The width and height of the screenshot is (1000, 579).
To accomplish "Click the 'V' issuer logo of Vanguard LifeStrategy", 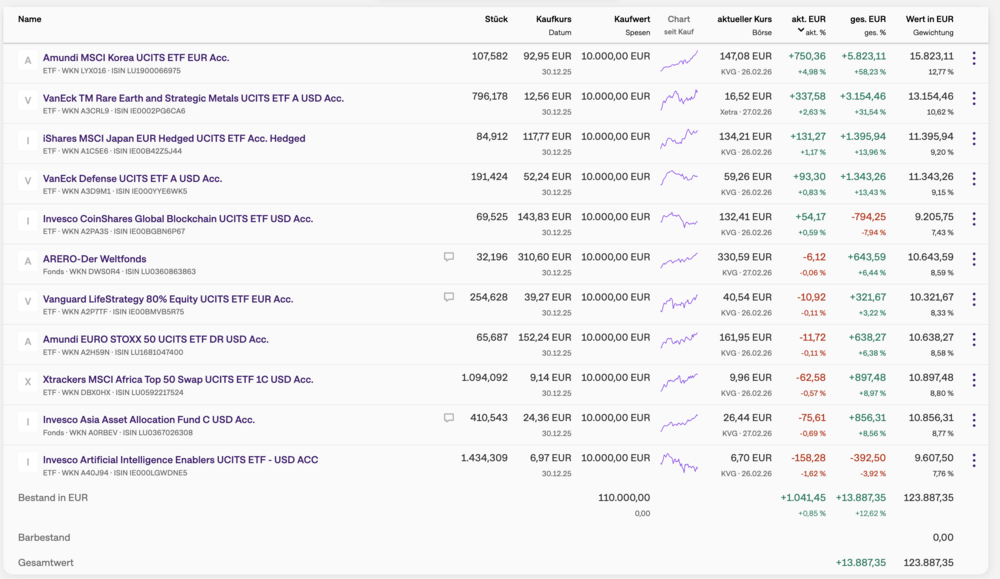I will tap(27, 302).
